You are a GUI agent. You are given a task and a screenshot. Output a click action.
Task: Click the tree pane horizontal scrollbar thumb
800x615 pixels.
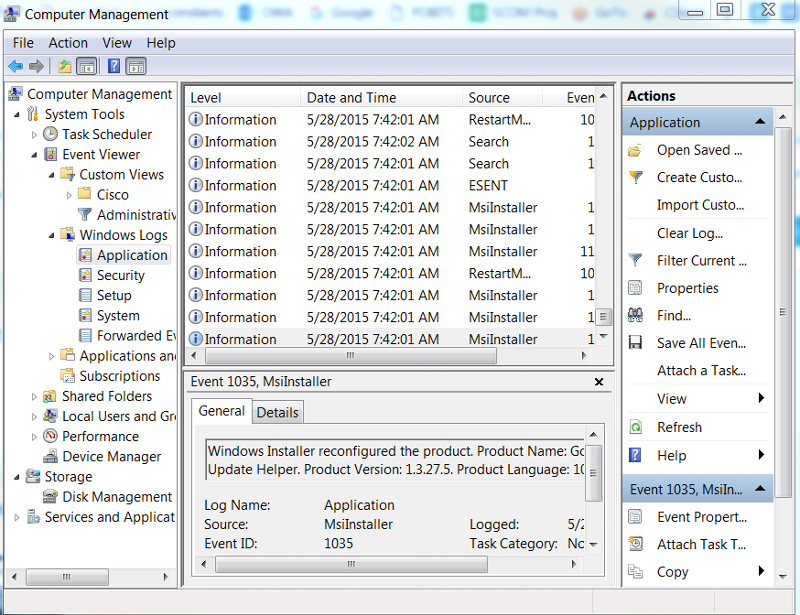point(67,577)
